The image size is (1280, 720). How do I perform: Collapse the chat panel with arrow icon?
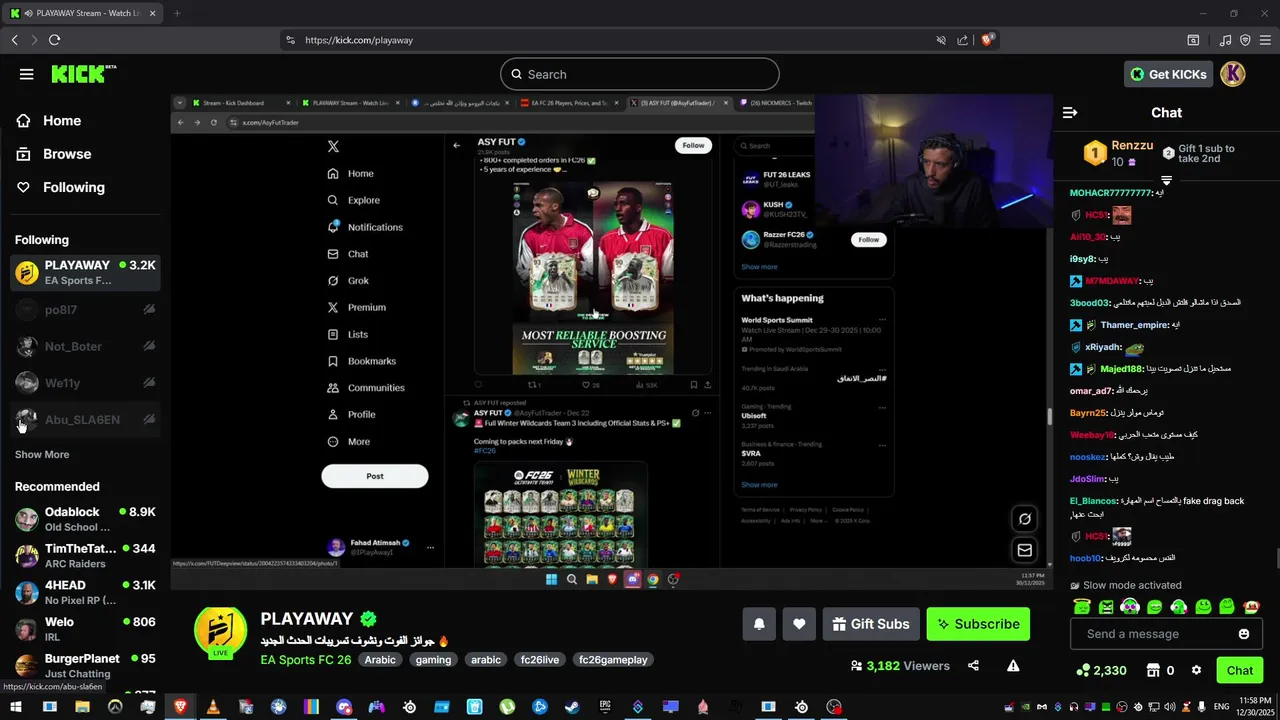coord(1070,113)
